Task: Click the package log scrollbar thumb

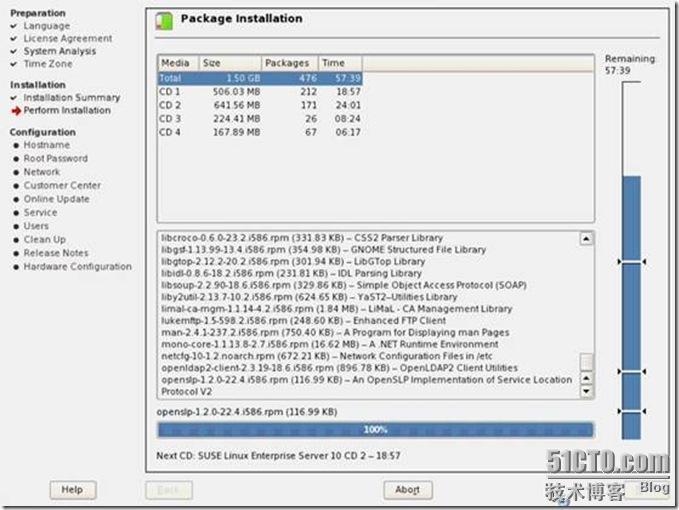Action: pyautogui.click(x=586, y=362)
